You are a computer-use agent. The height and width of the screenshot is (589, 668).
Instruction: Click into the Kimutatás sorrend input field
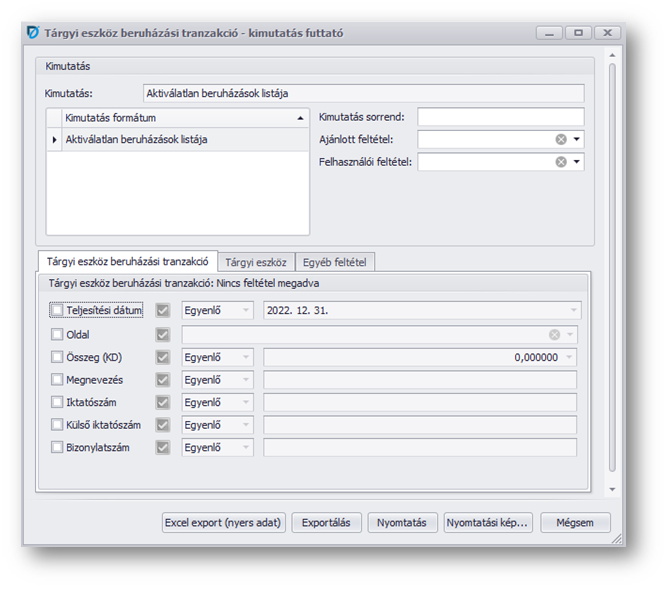point(500,117)
